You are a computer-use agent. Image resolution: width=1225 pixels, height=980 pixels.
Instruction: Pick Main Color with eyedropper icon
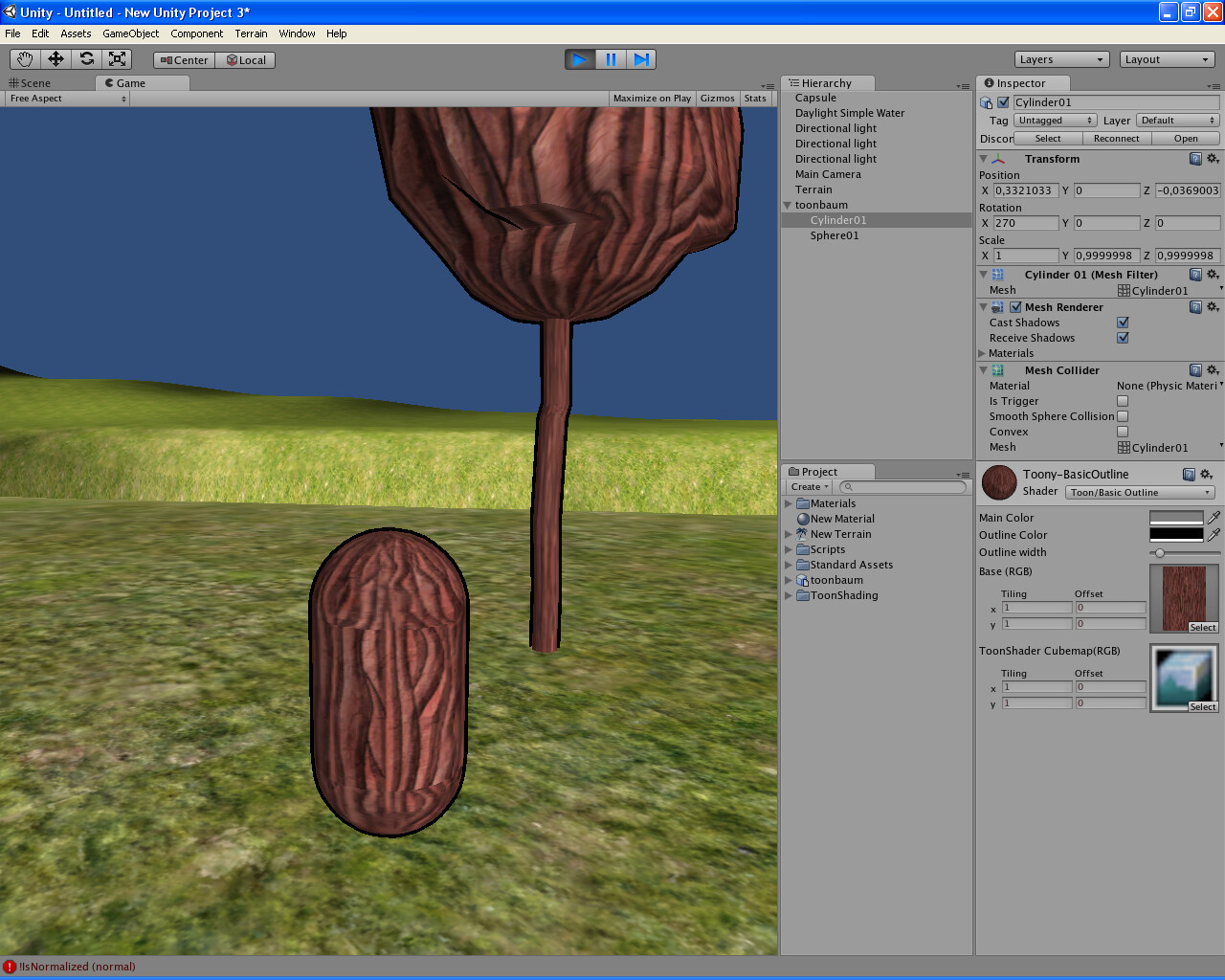[x=1214, y=518]
